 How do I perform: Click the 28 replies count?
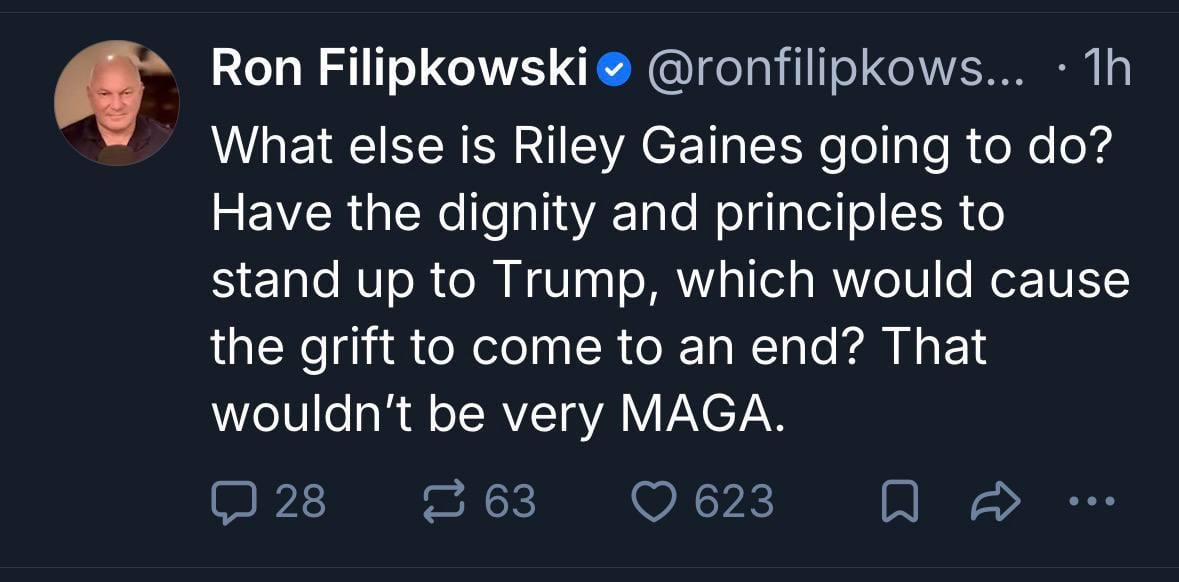click(299, 501)
